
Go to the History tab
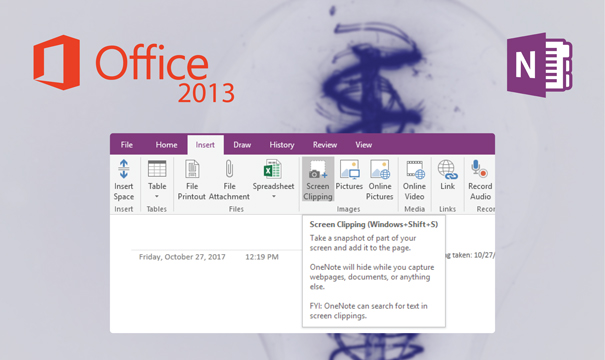pos(282,145)
